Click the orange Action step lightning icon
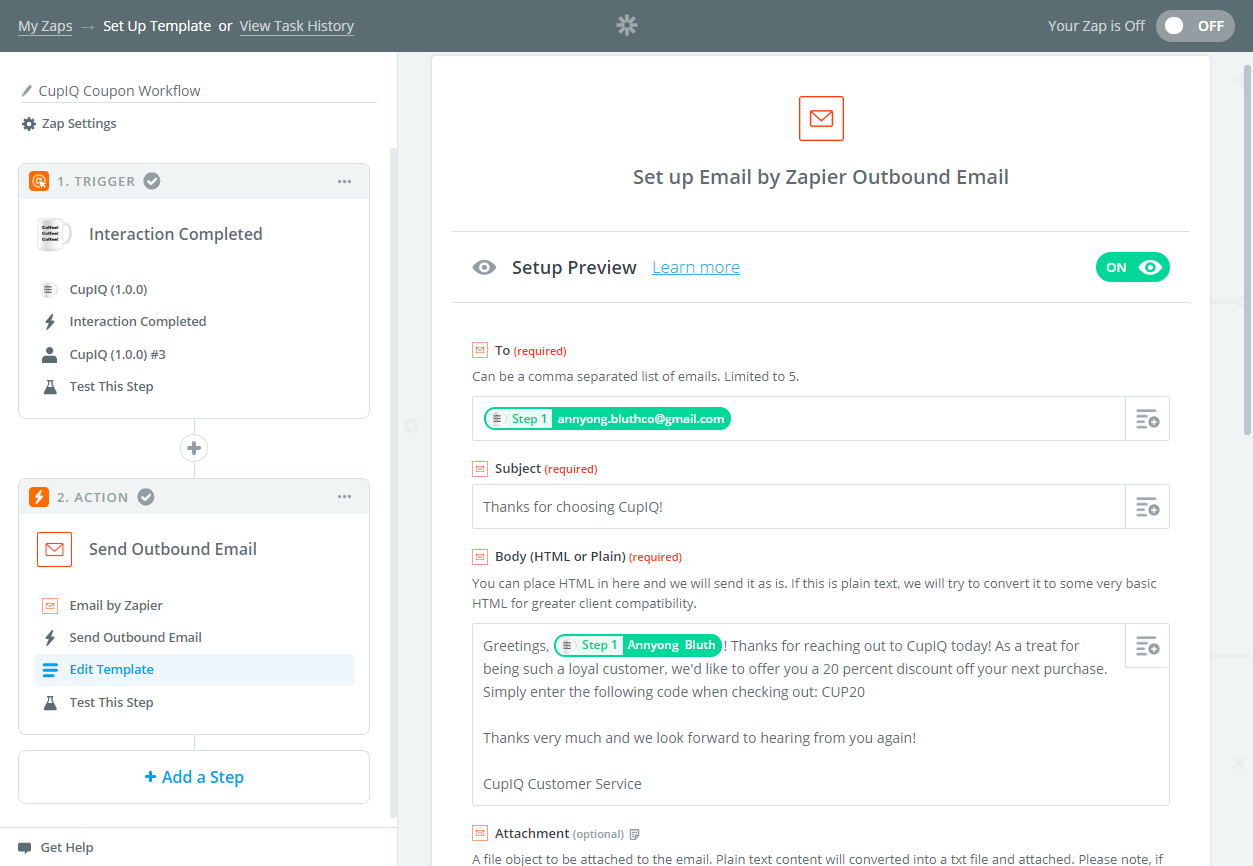 pos(39,497)
